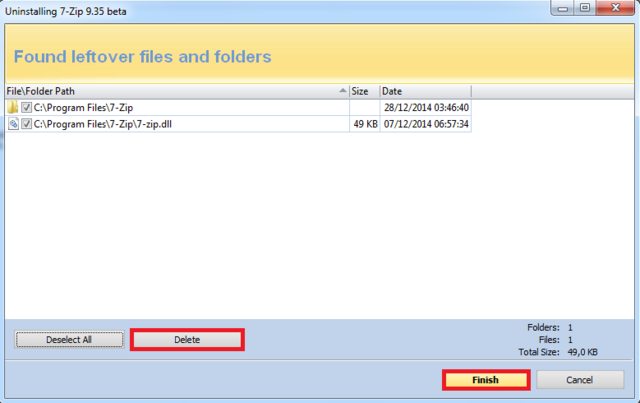This screenshot has width=640, height=403.
Task: Maximize the Uninstalling 7-Zip window
Action: (x=585, y=8)
